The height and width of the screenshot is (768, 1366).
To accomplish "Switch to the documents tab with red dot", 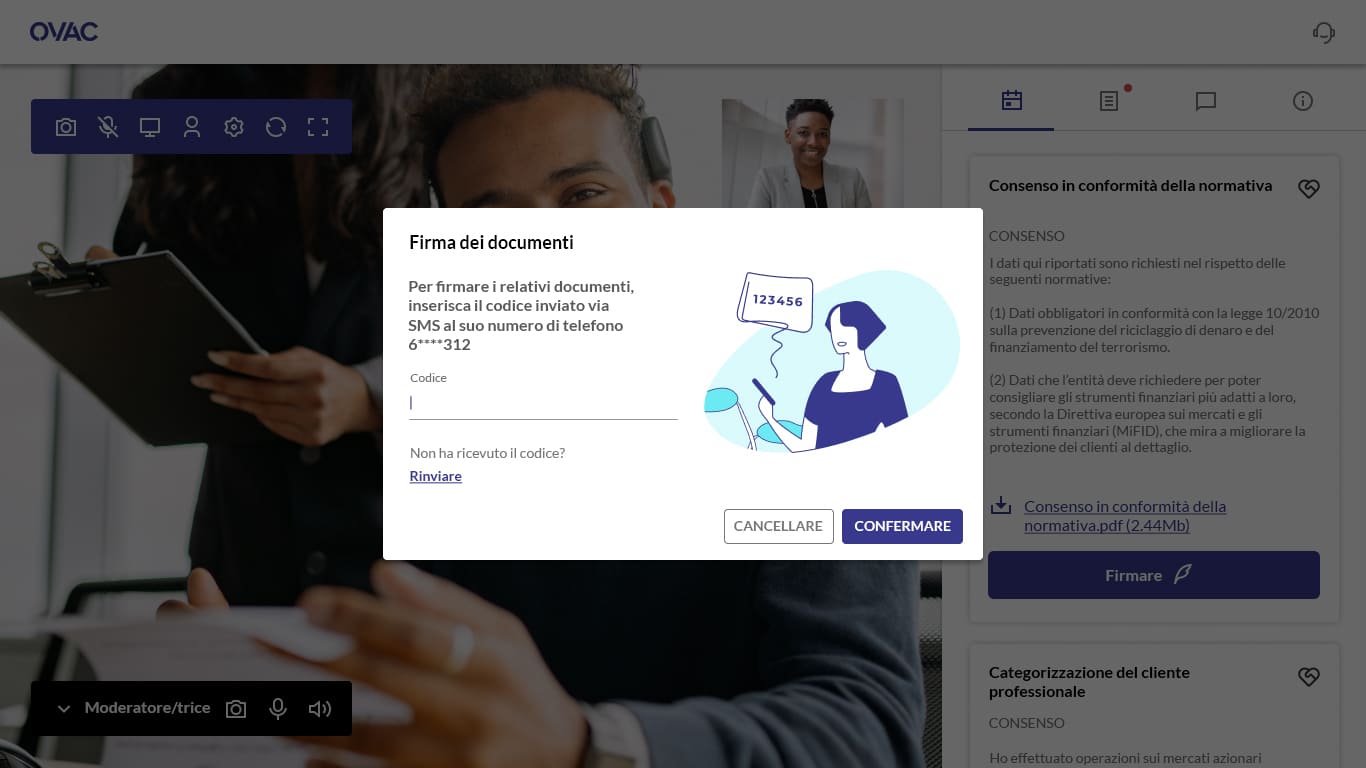I will point(1109,101).
